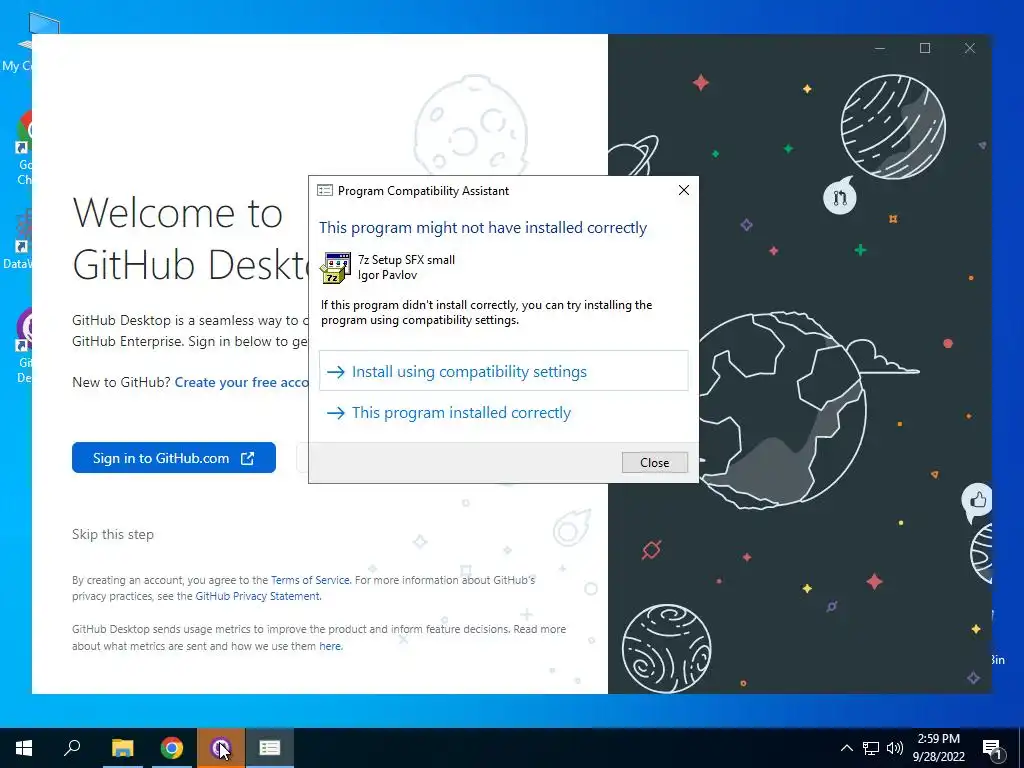
Task: Click the 7z Setup SFX program icon
Action: [x=335, y=267]
